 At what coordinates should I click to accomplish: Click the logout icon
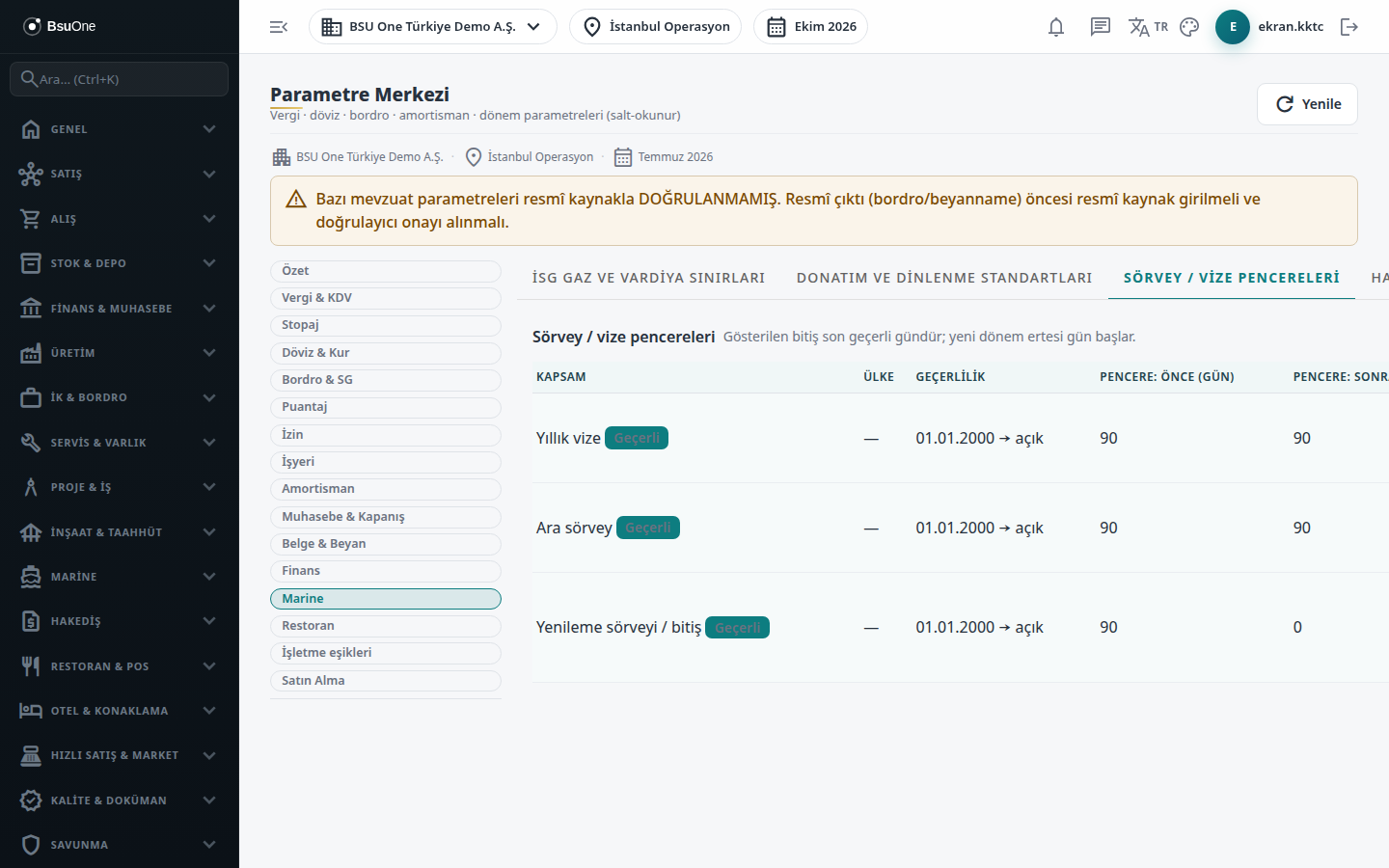(1349, 27)
